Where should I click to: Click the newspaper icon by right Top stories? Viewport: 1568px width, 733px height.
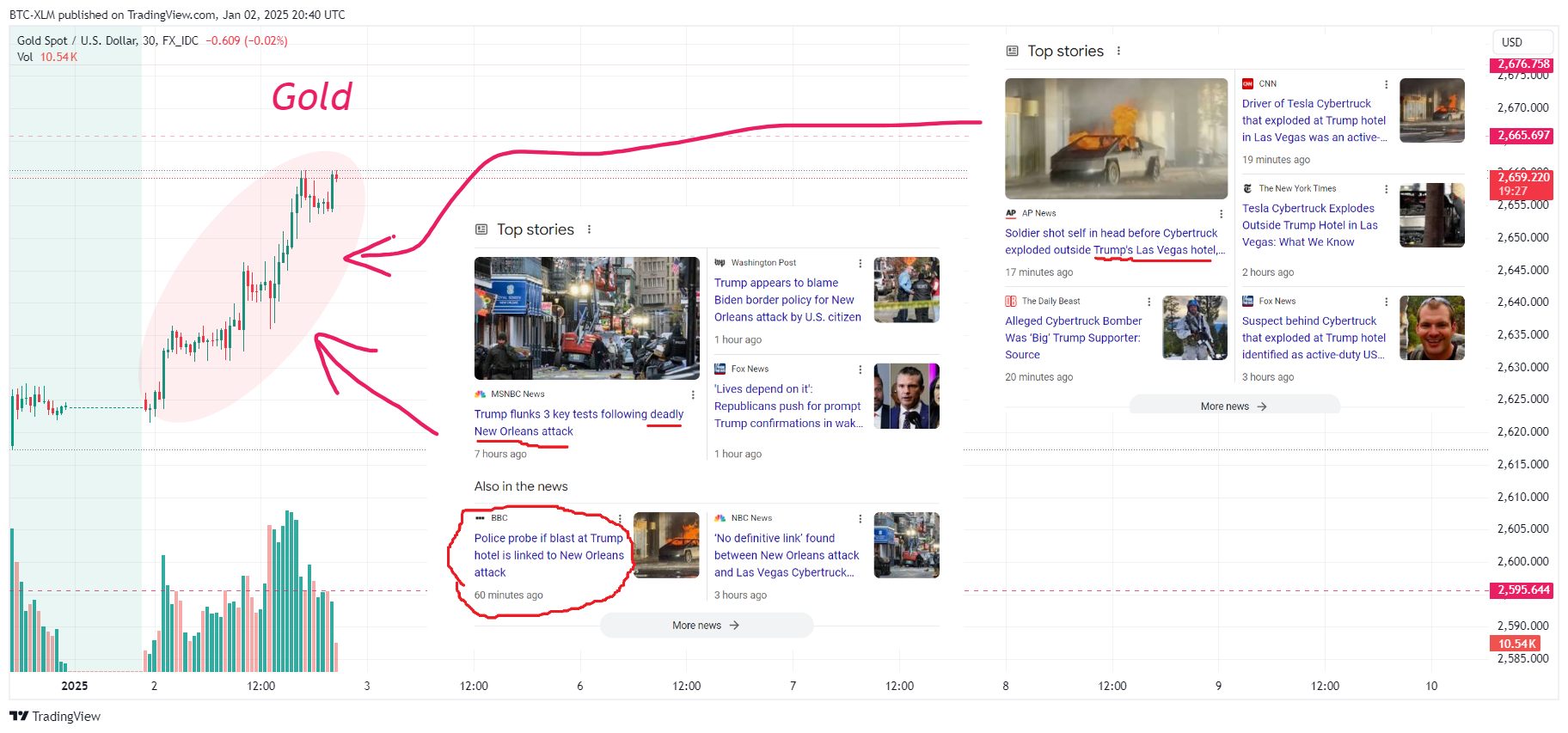(x=1012, y=51)
